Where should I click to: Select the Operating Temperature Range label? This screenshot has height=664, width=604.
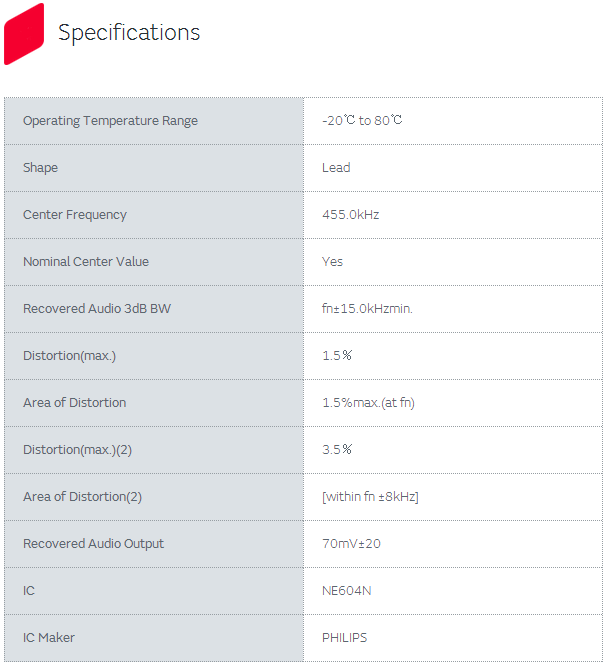(110, 121)
